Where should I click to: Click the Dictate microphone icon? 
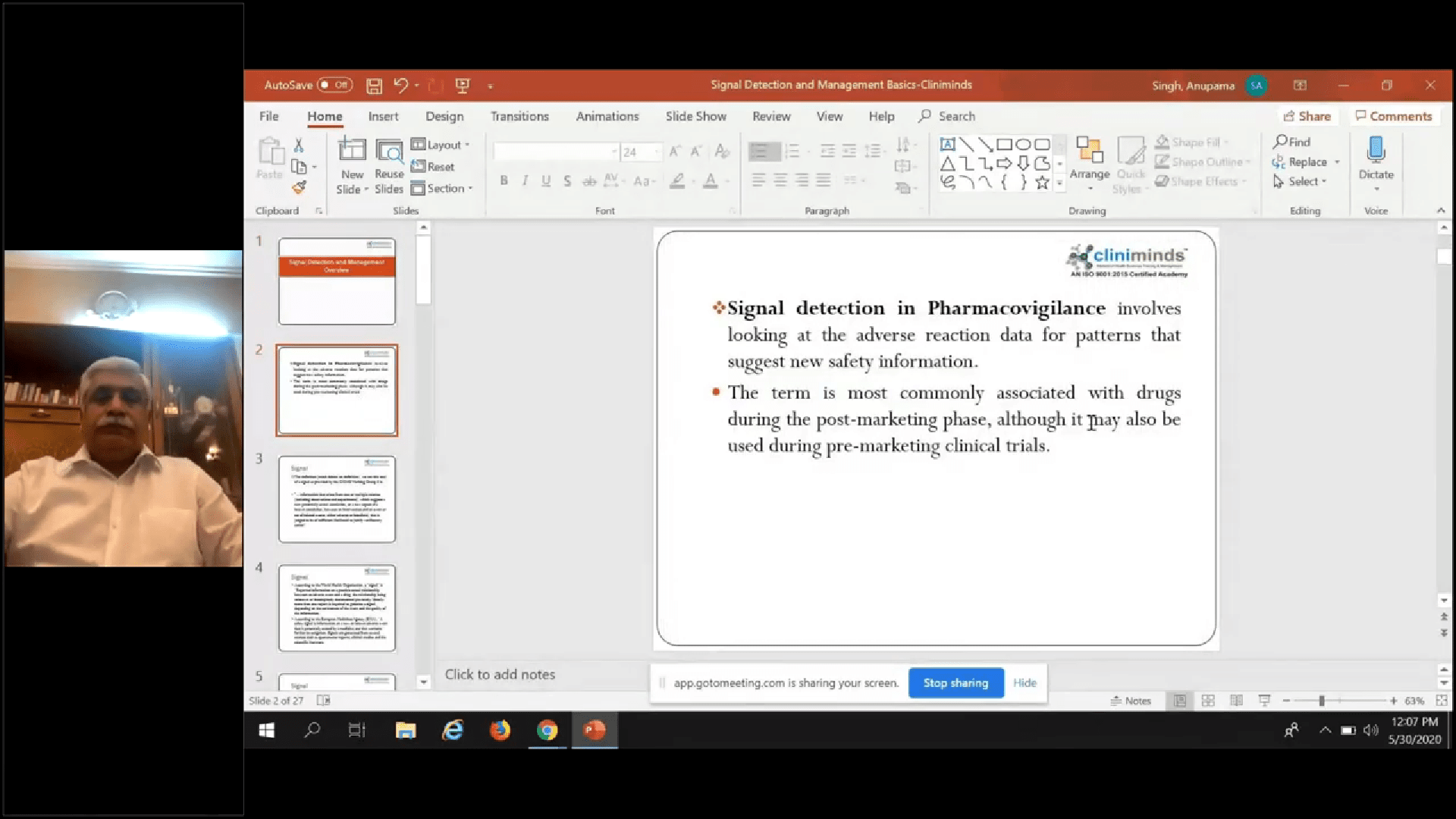pyautogui.click(x=1376, y=150)
